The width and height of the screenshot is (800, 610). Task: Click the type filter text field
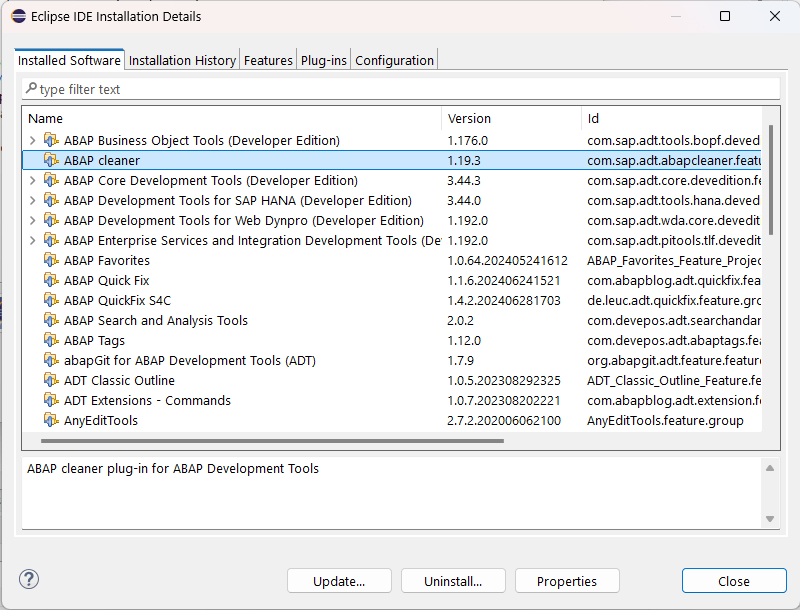pos(401,89)
